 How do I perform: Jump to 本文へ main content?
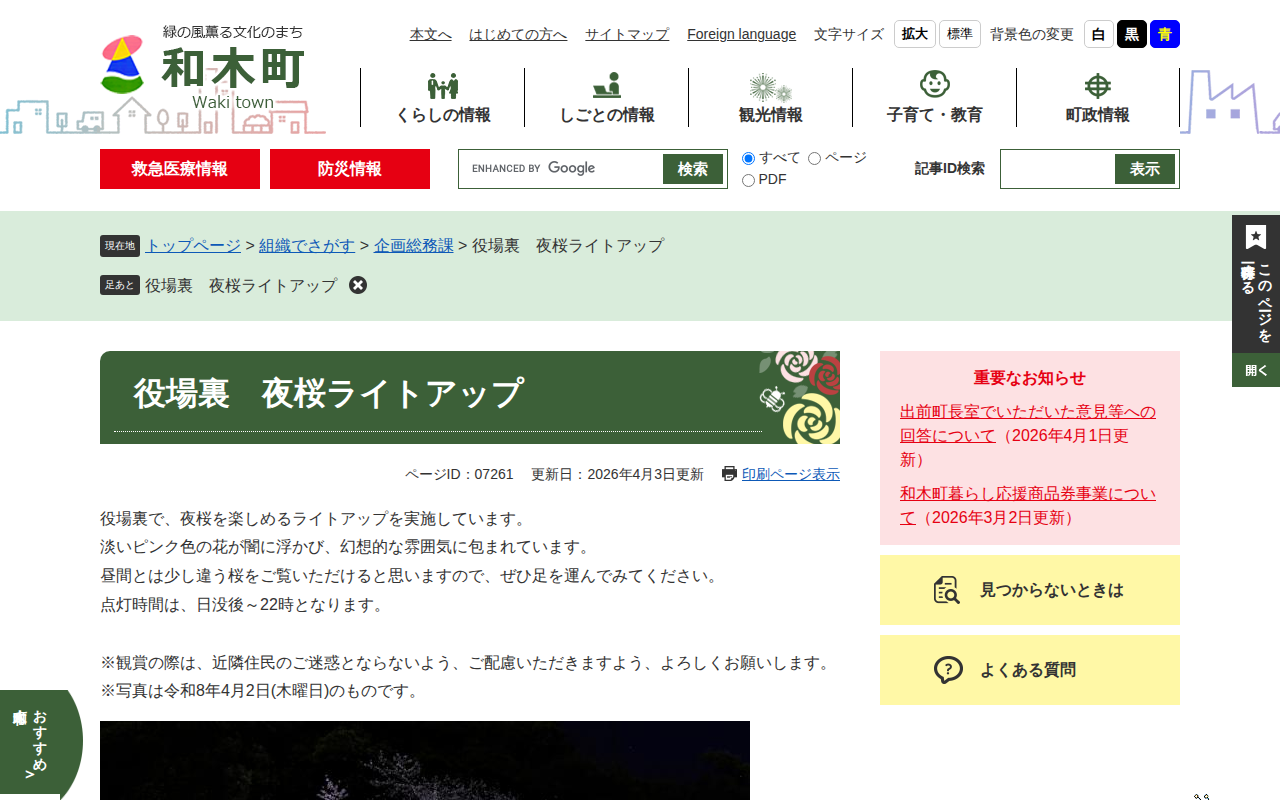pos(431,34)
